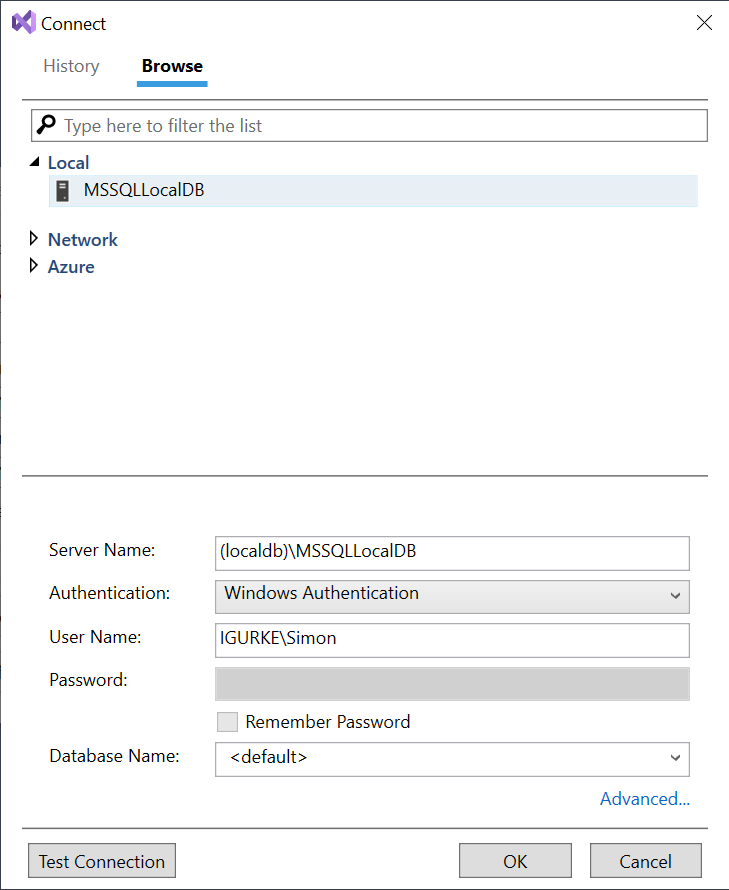Close the Connect dialog window
729x890 pixels.
704,23
